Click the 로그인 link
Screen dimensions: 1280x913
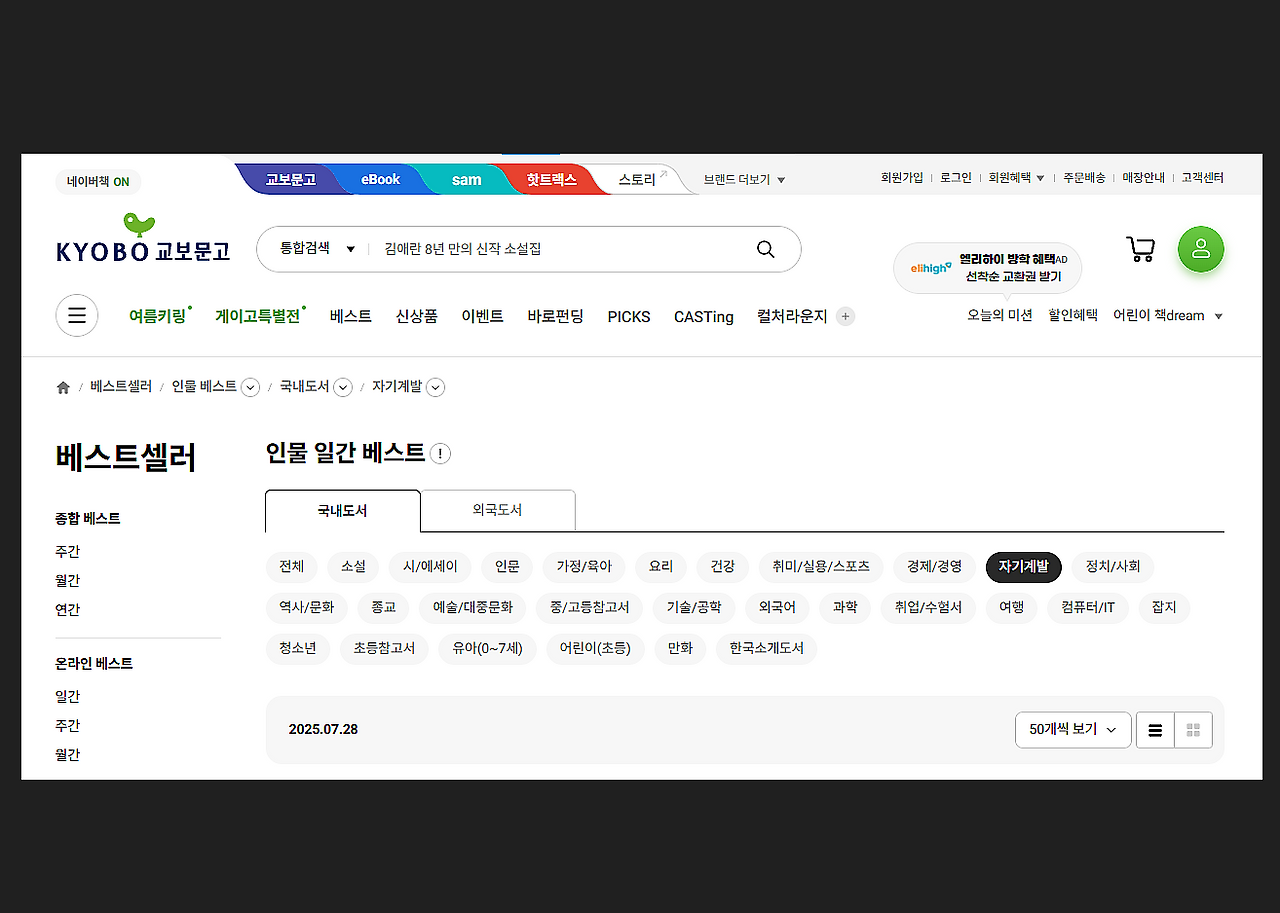click(956, 178)
